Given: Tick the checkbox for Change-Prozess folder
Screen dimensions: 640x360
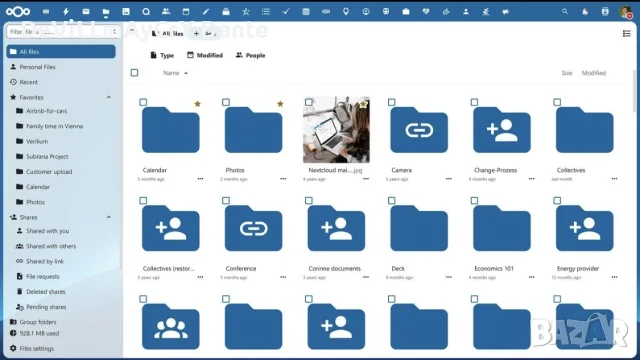Looking at the screenshot, I should click(474, 102).
